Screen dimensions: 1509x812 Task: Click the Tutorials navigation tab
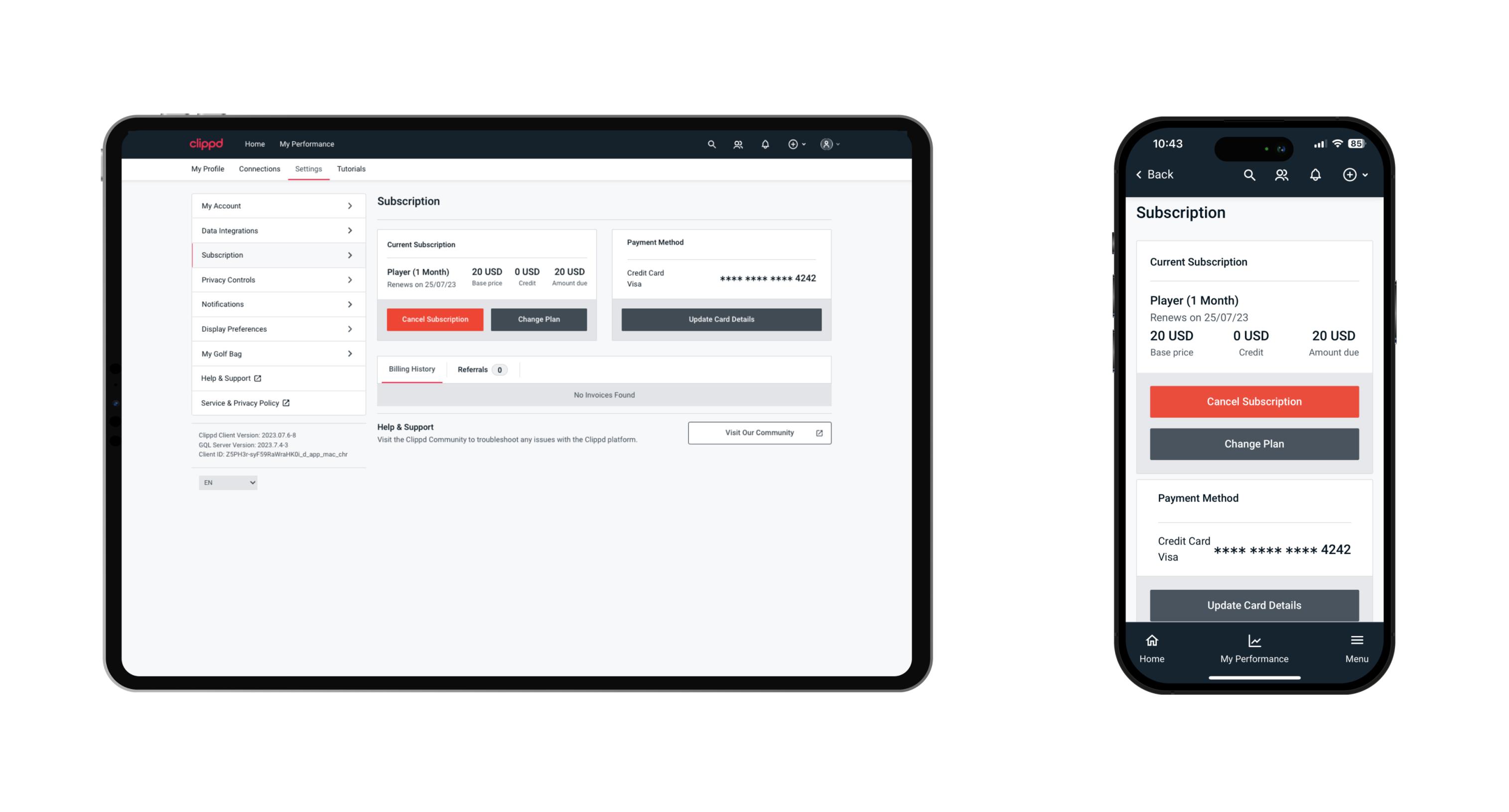coord(351,168)
